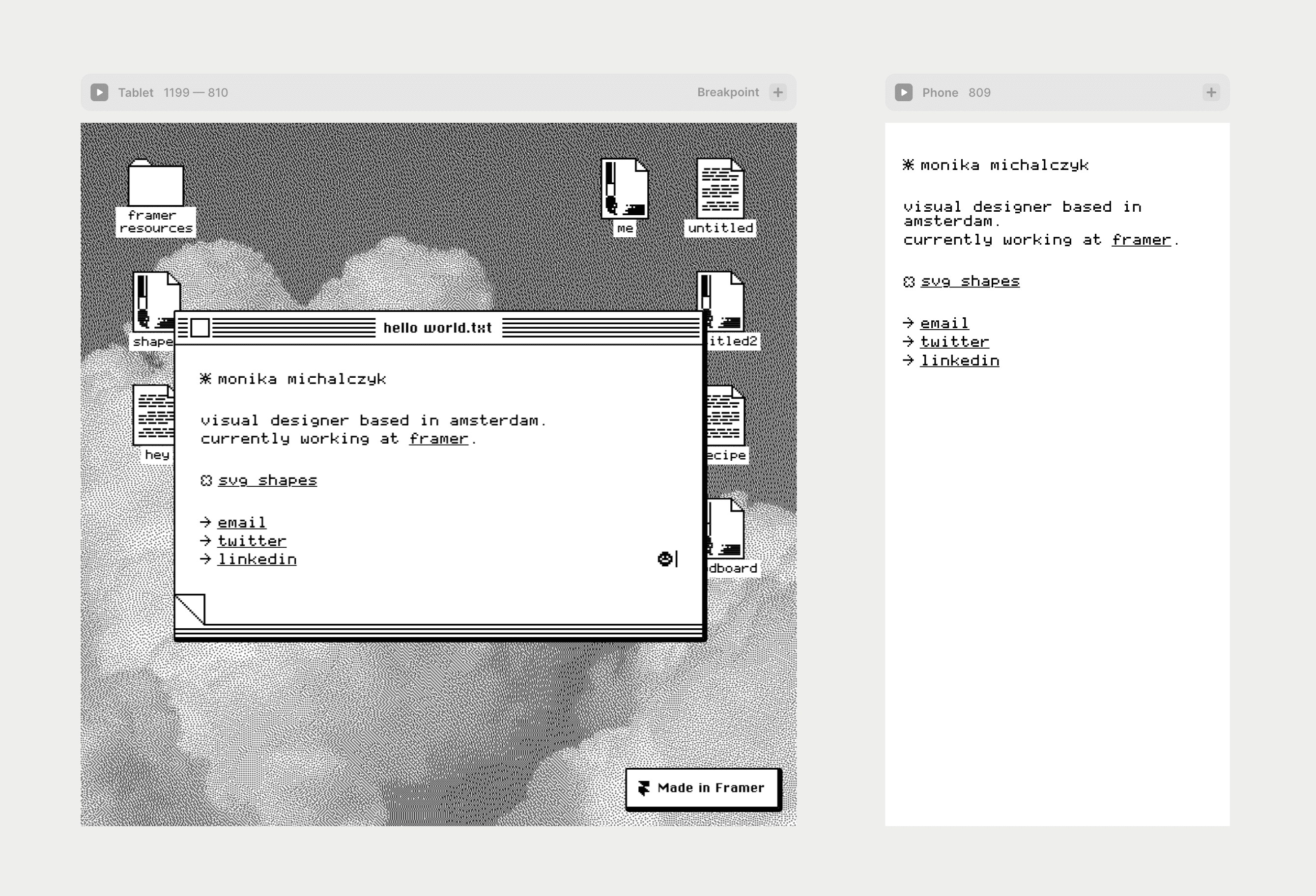Screen dimensions: 1316x896
Task: Add breakpoint with Tablet plus button
Action: pyautogui.click(x=778, y=92)
